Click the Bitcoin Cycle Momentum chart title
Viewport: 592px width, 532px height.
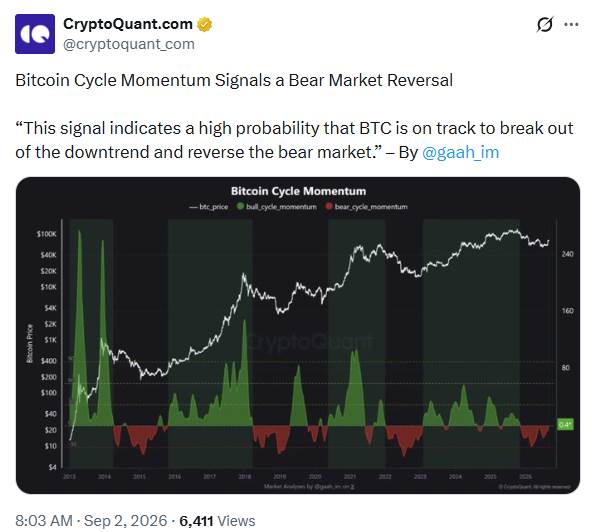click(x=298, y=191)
